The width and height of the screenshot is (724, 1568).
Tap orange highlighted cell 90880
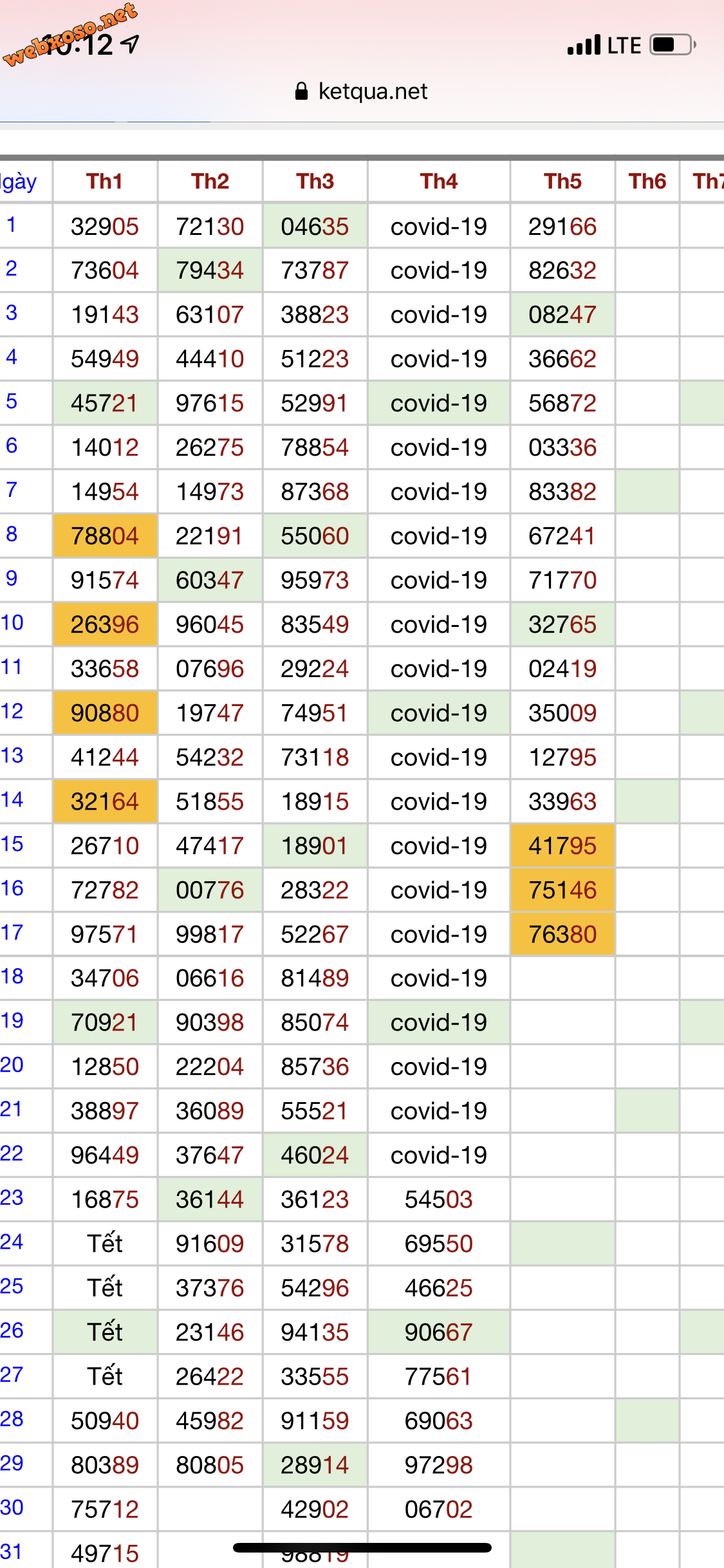click(105, 713)
